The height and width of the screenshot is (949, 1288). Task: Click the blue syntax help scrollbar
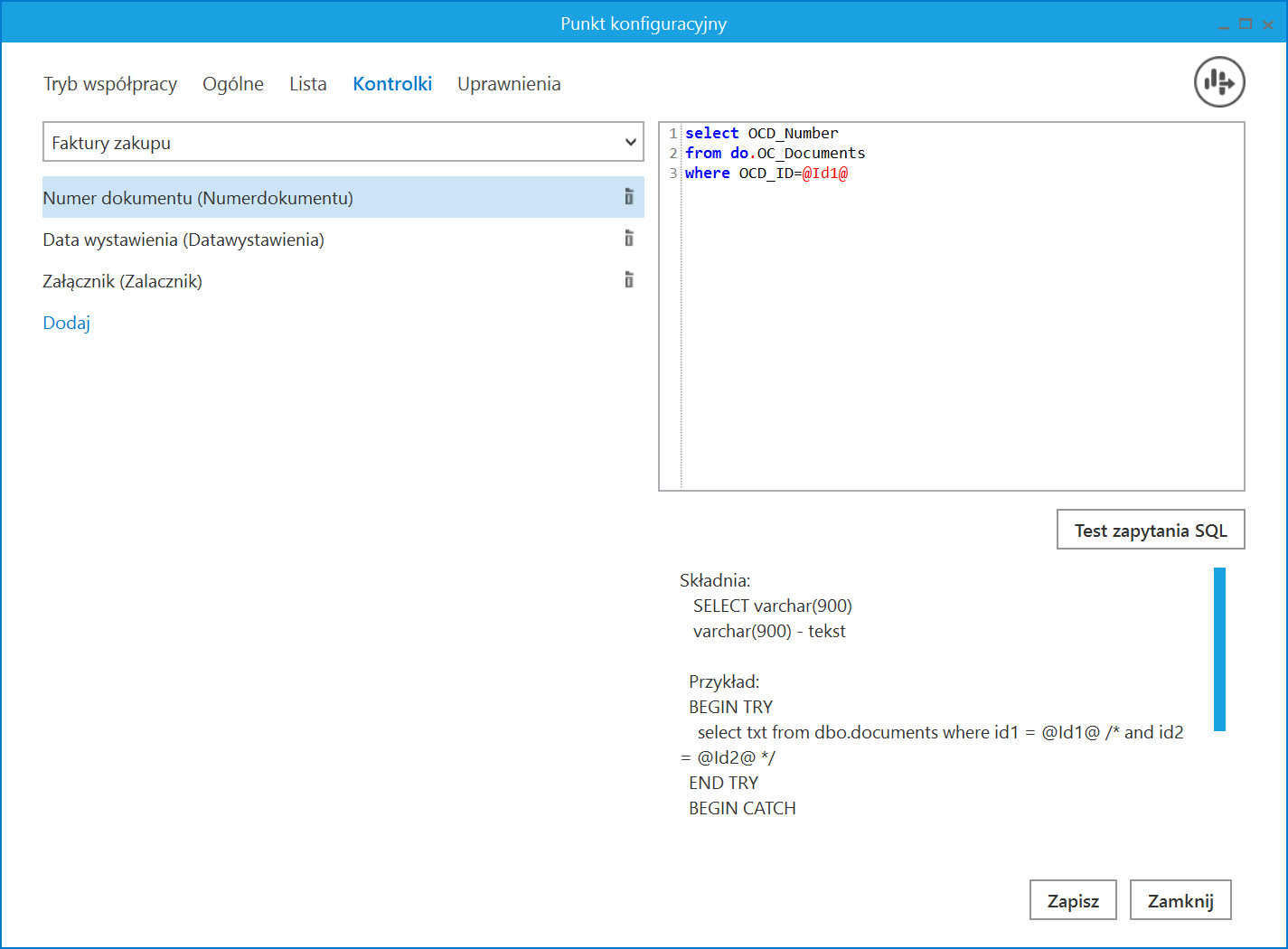click(1219, 649)
